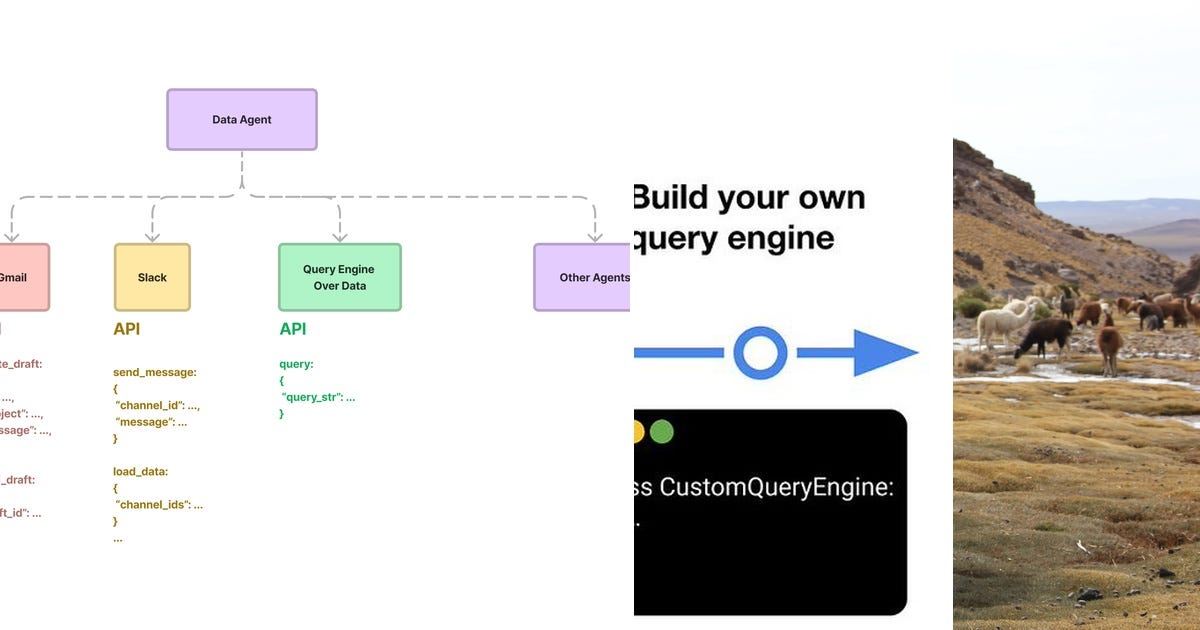Switch to the Slack API tab
This screenshot has height=630, width=1200.
coord(125,328)
